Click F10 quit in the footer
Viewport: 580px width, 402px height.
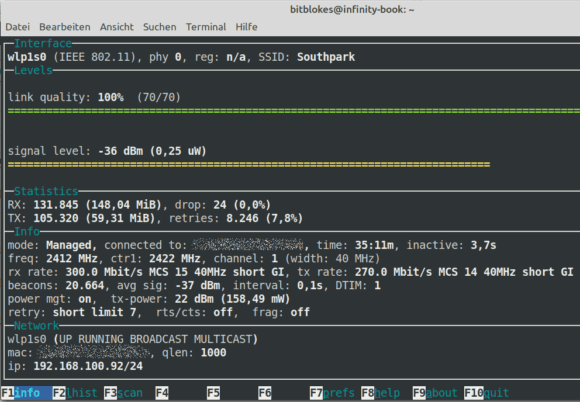click(486, 392)
